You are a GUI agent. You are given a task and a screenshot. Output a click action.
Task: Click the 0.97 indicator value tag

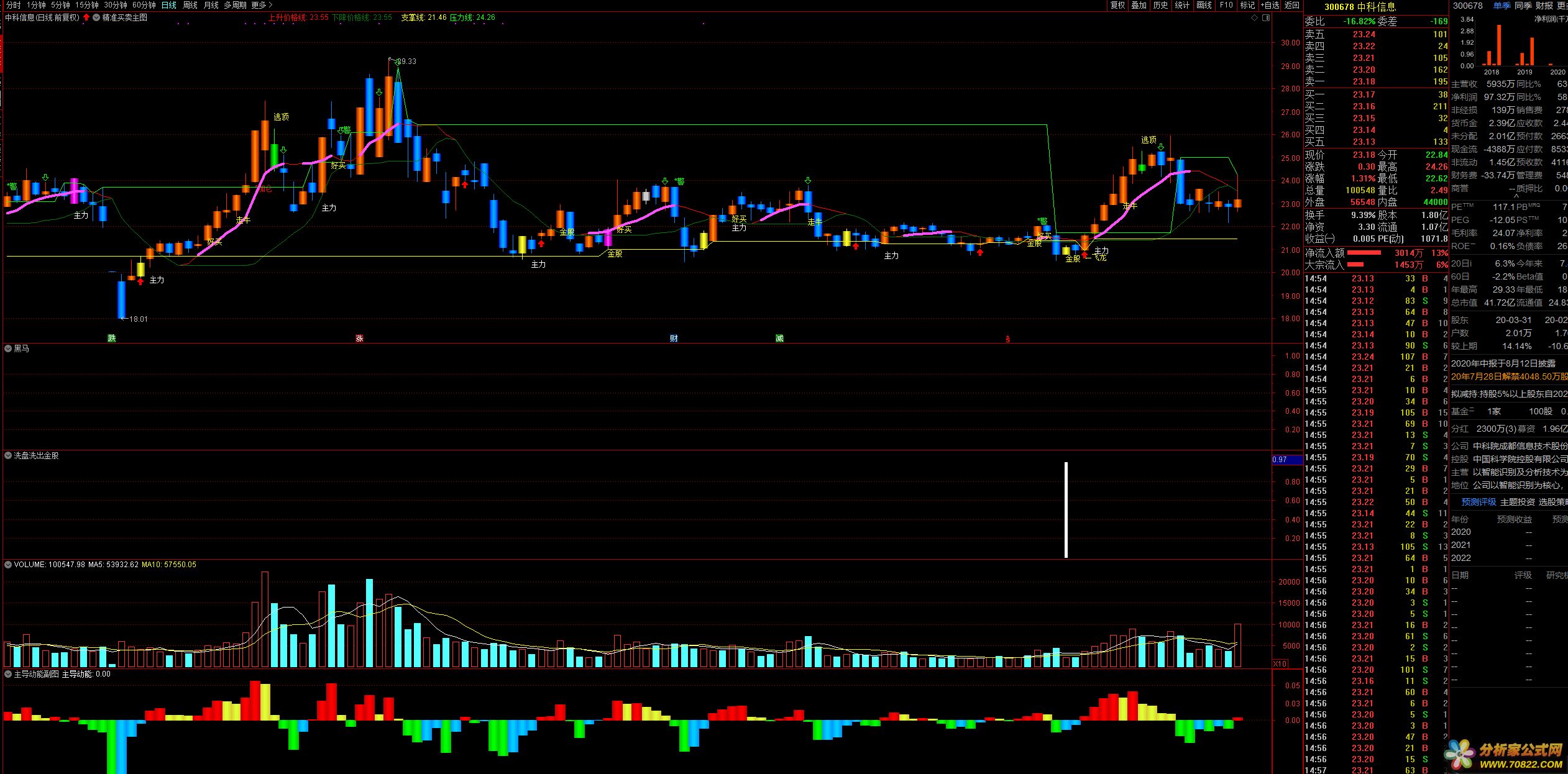pos(1286,460)
